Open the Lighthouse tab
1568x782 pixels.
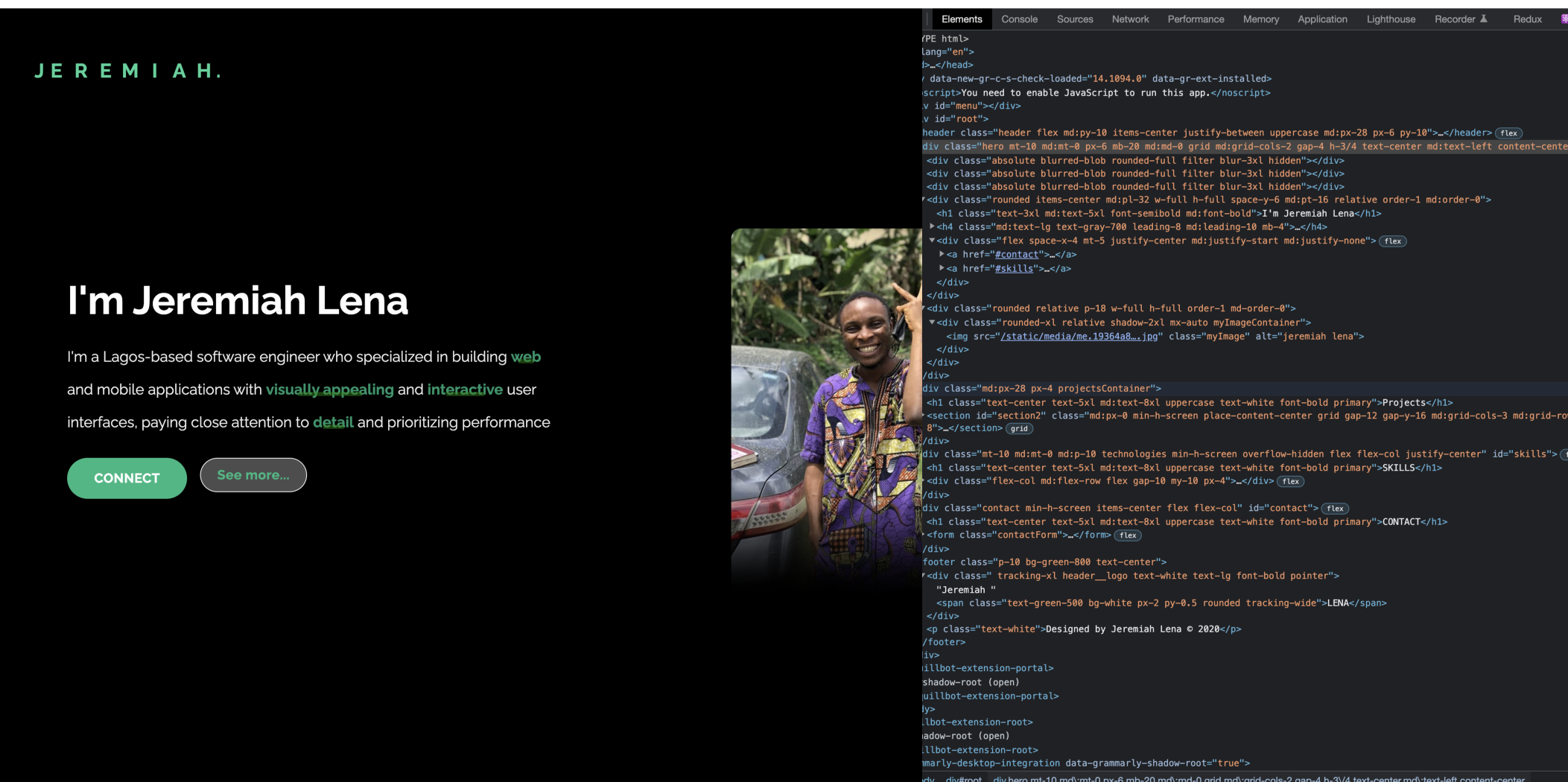point(1391,19)
